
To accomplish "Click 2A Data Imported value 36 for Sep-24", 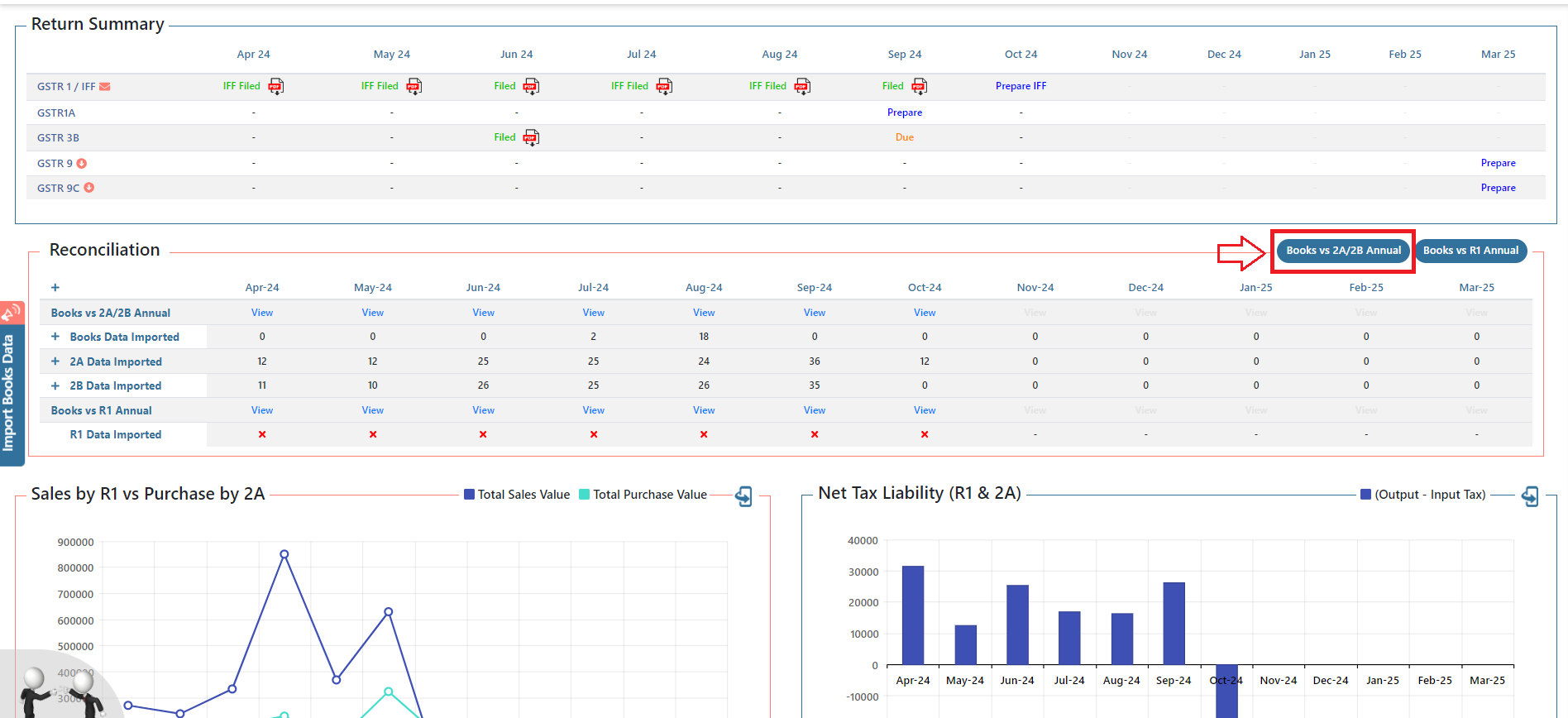I will click(x=815, y=361).
